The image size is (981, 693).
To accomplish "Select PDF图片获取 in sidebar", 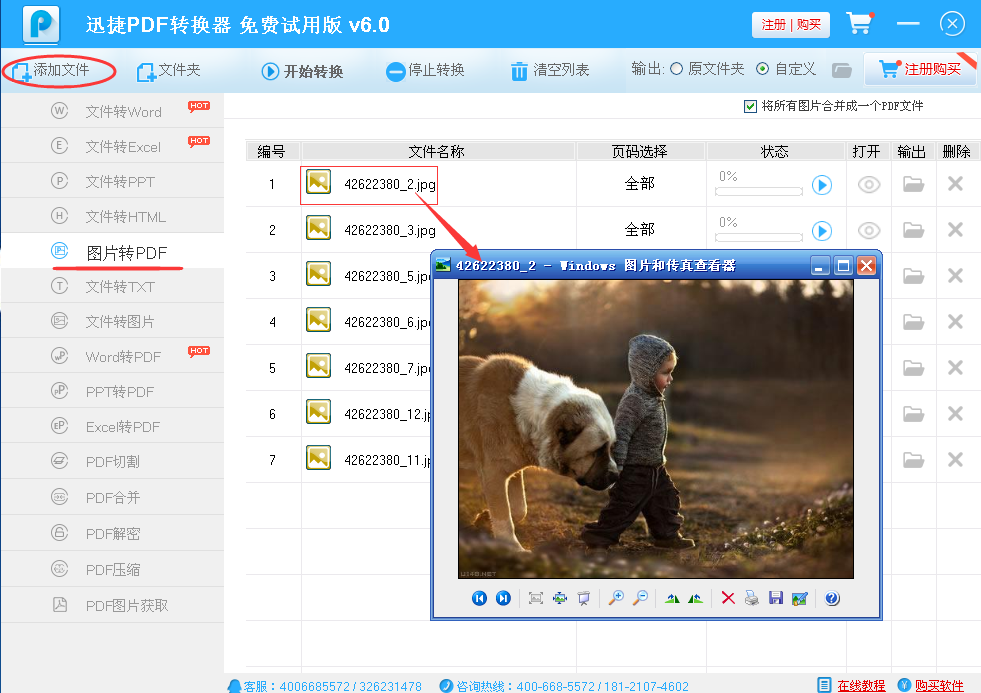I will point(113,605).
